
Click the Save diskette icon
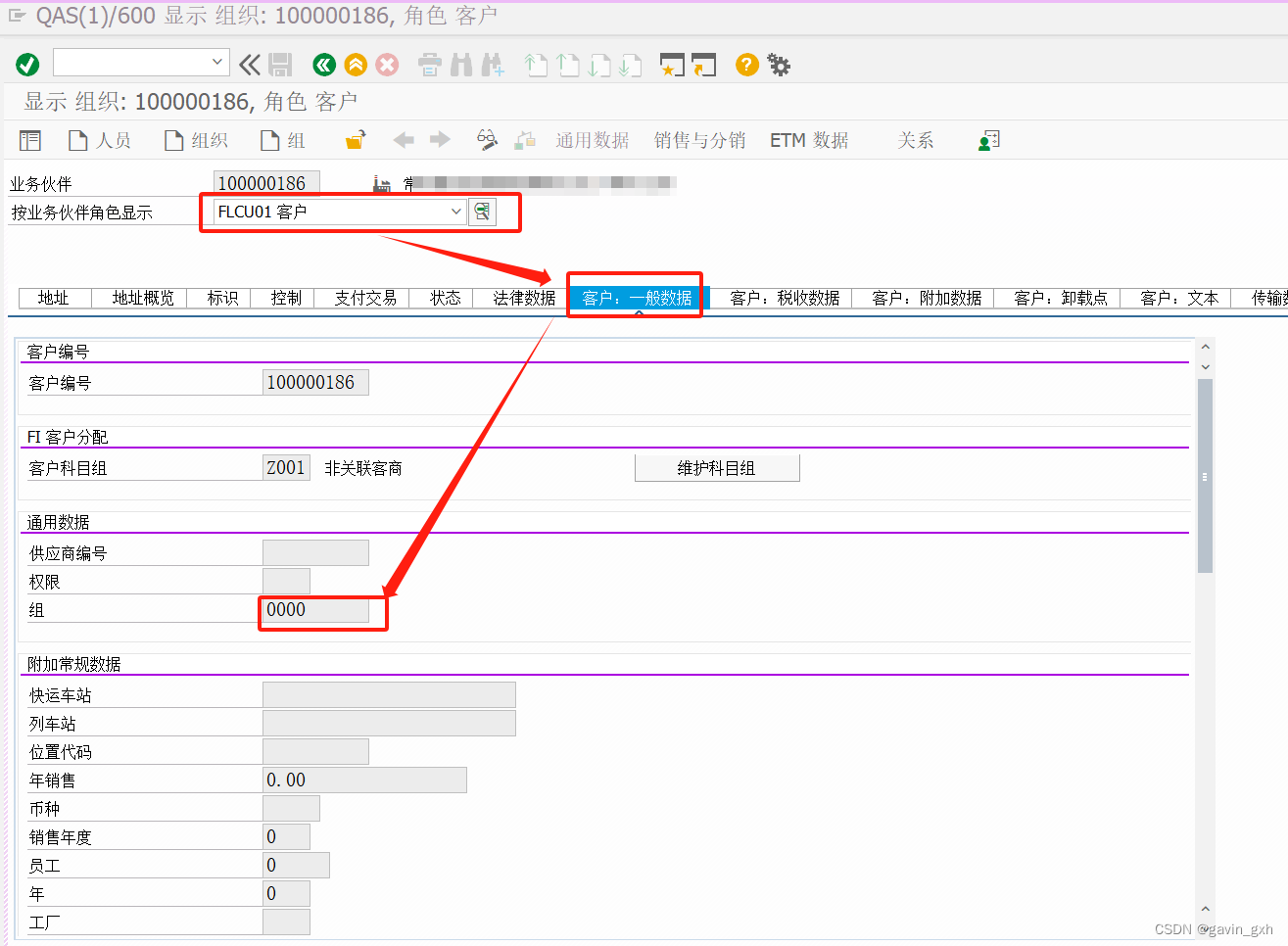pos(280,65)
